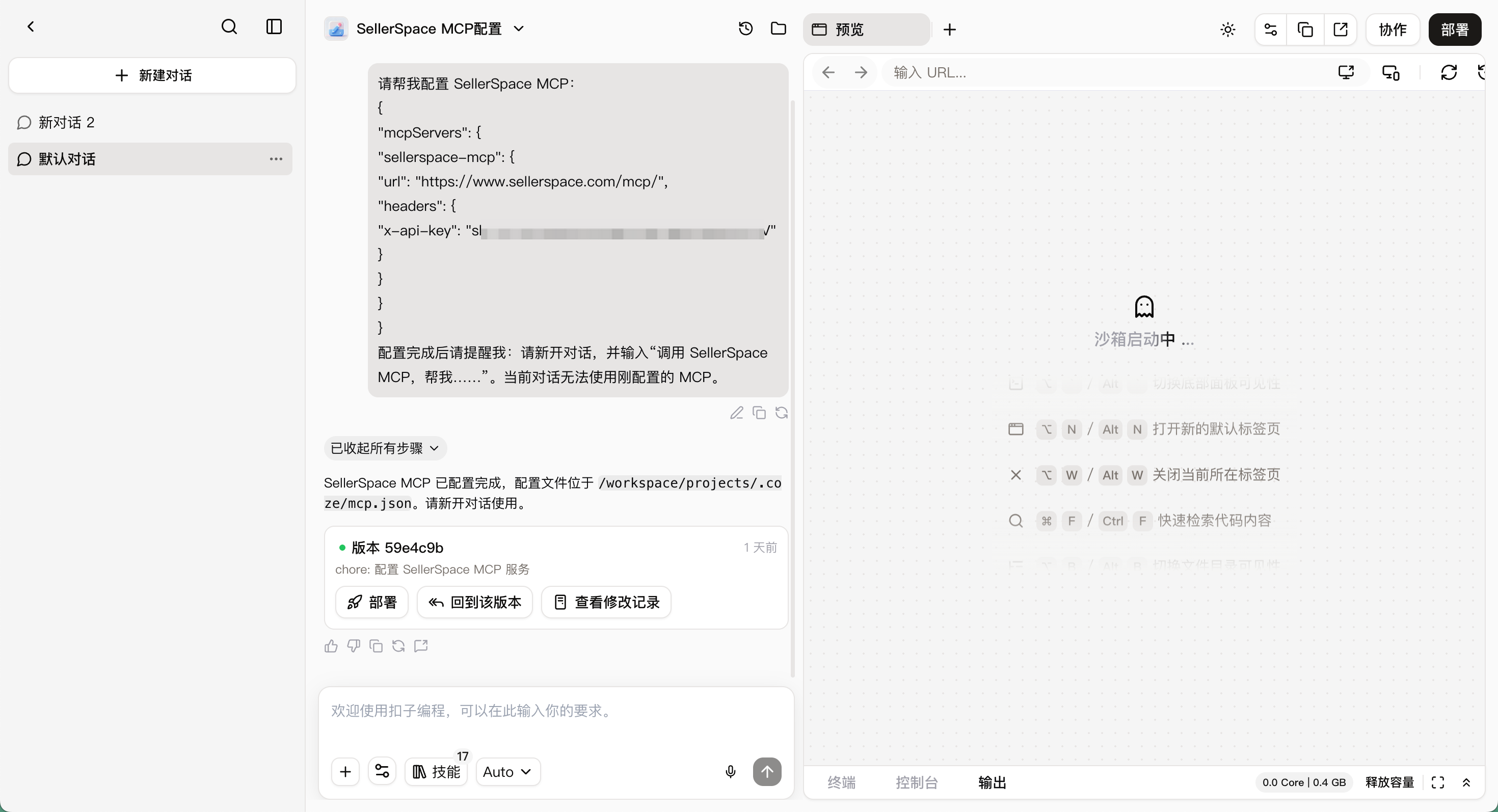Switch to the 预览 tab
The image size is (1498, 812).
coord(867,29)
